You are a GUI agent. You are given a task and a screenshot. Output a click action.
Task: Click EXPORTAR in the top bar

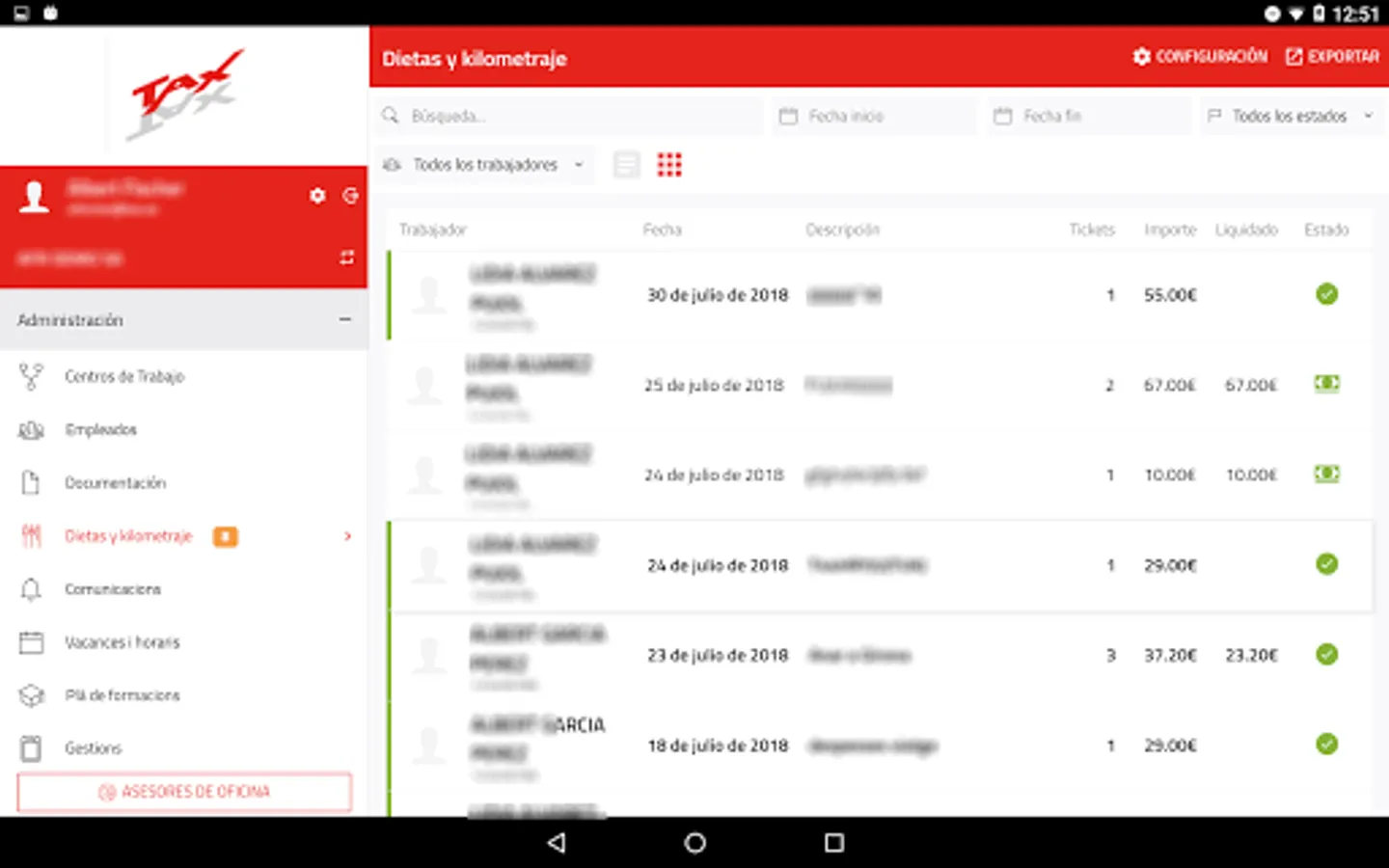pyautogui.click(x=1331, y=57)
